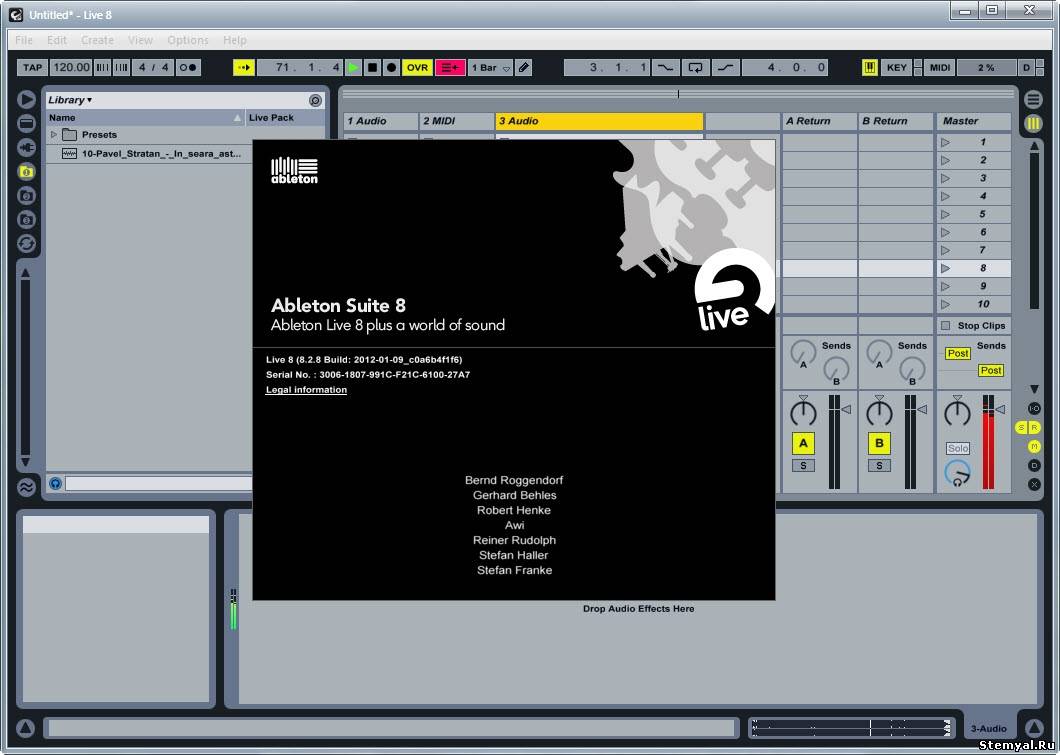This screenshot has height=755, width=1060.
Task: Adjust the blue preview volume knob
Action: pos(957,473)
